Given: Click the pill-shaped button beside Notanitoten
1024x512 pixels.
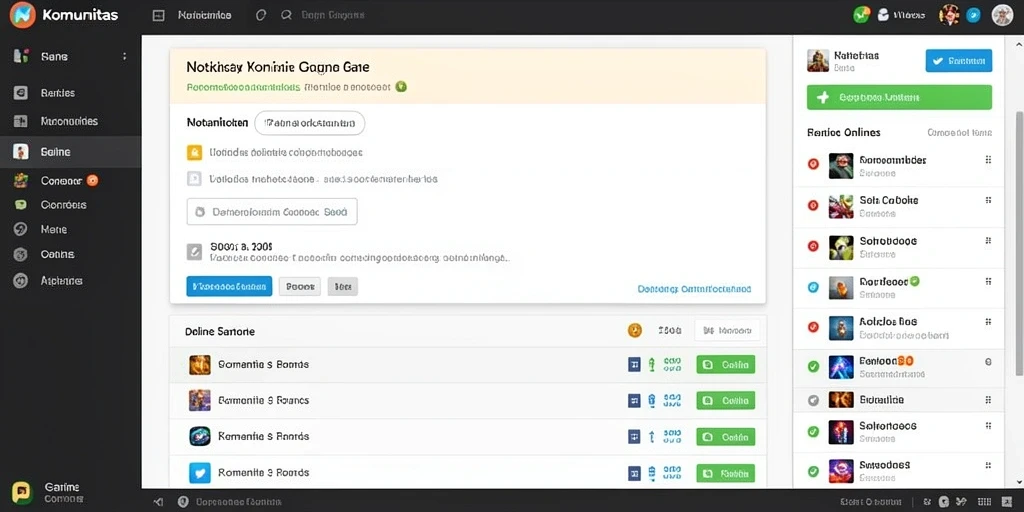Looking at the screenshot, I should [310, 123].
